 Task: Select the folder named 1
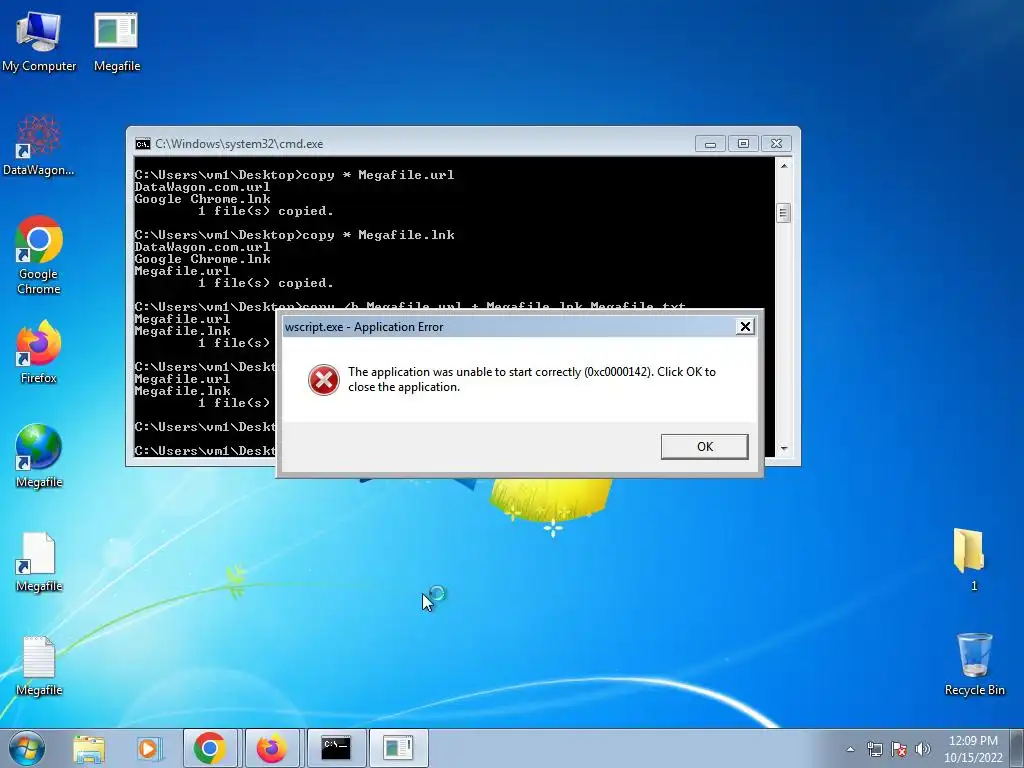pyautogui.click(x=969, y=559)
